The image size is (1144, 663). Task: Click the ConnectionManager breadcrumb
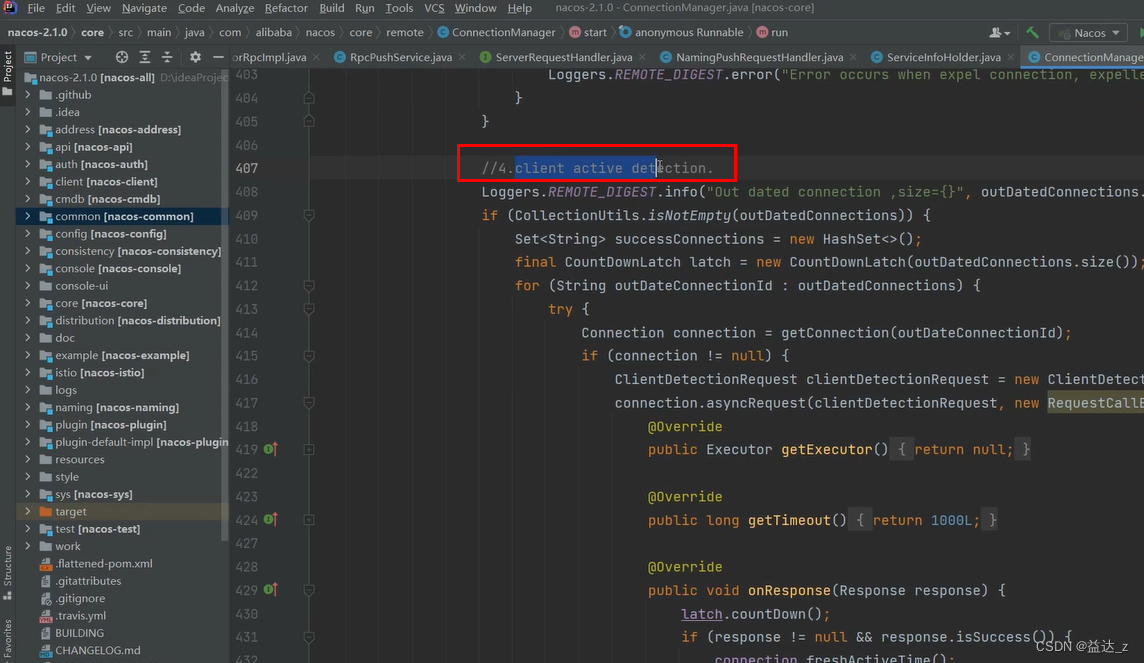pos(496,33)
